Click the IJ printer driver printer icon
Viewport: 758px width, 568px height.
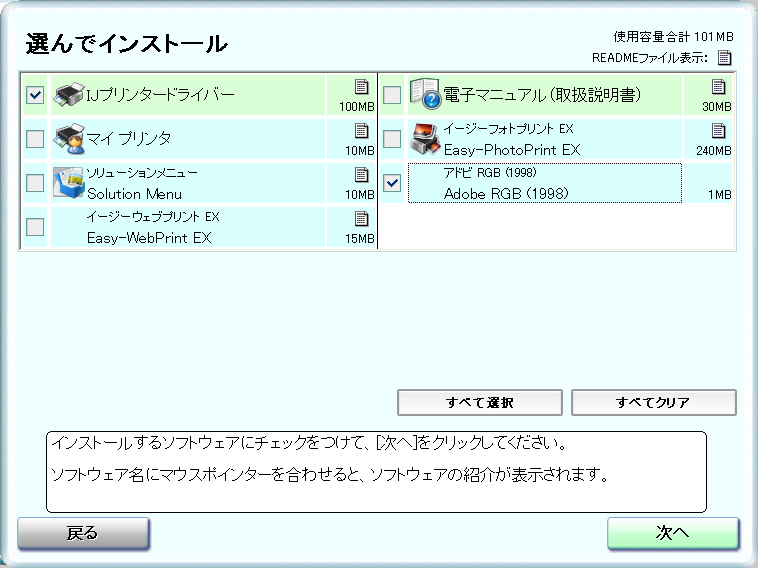click(x=67, y=95)
